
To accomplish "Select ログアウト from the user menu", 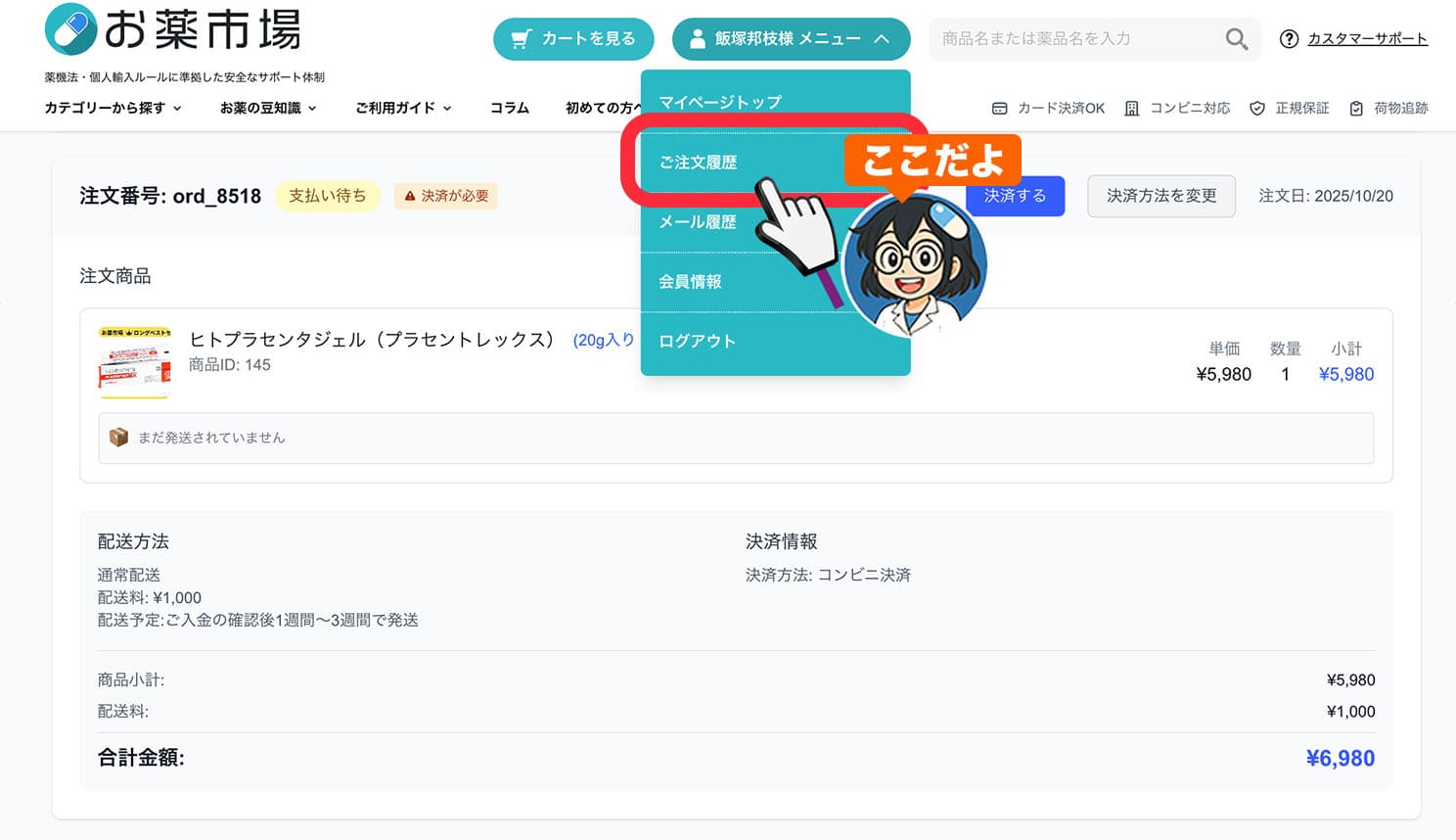I will click(x=696, y=340).
